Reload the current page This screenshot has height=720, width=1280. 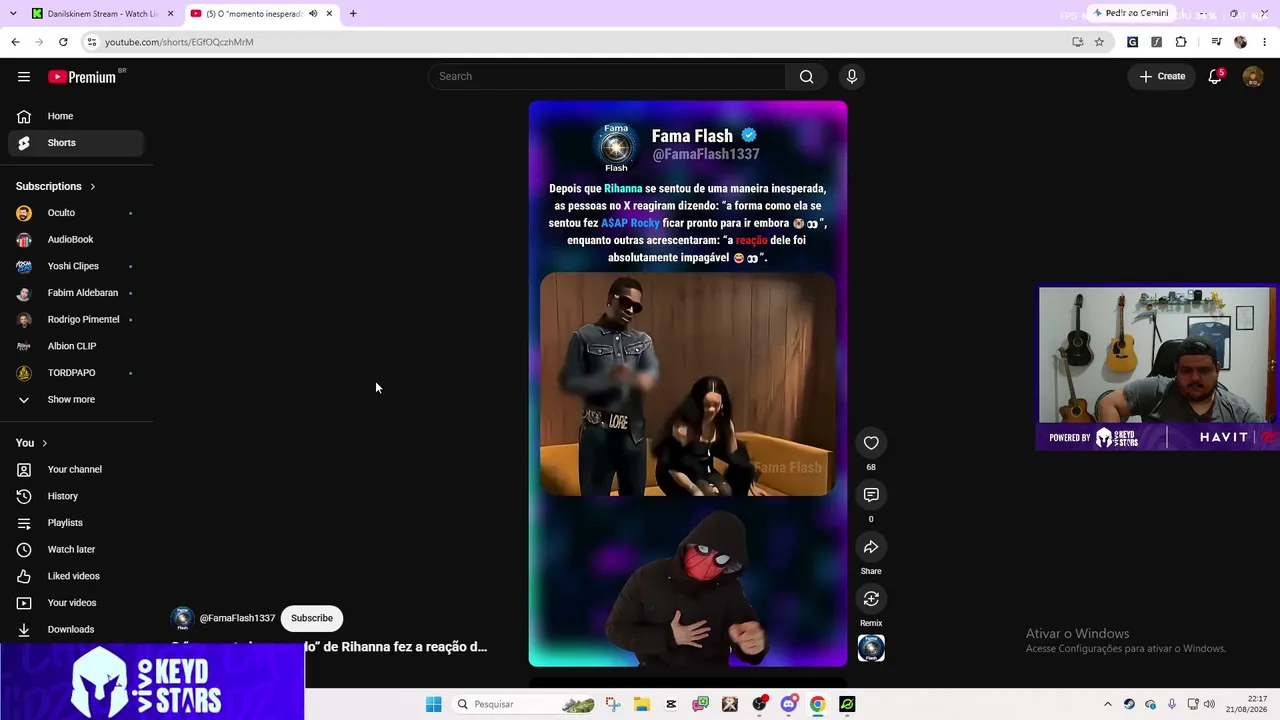63,42
